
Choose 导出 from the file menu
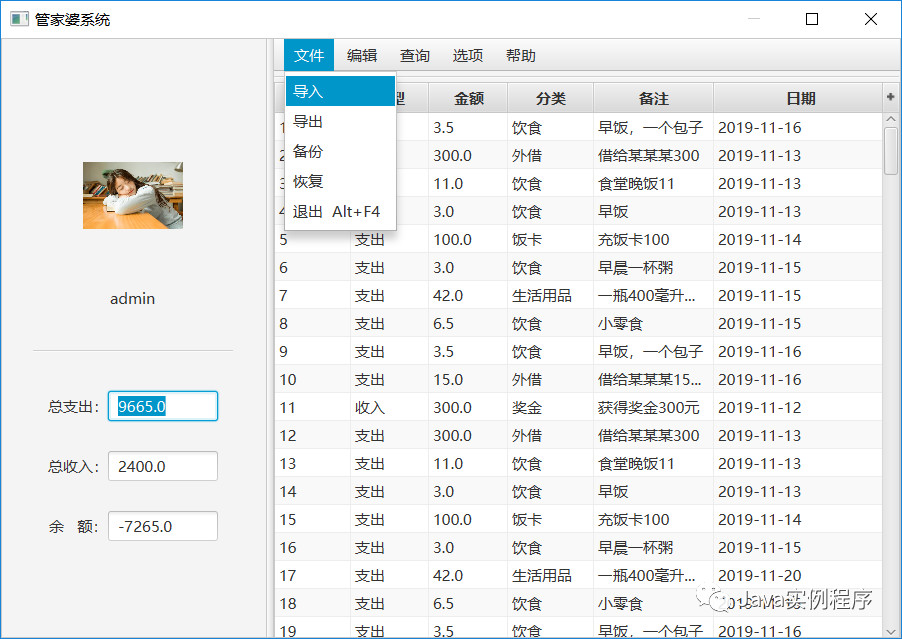point(340,121)
